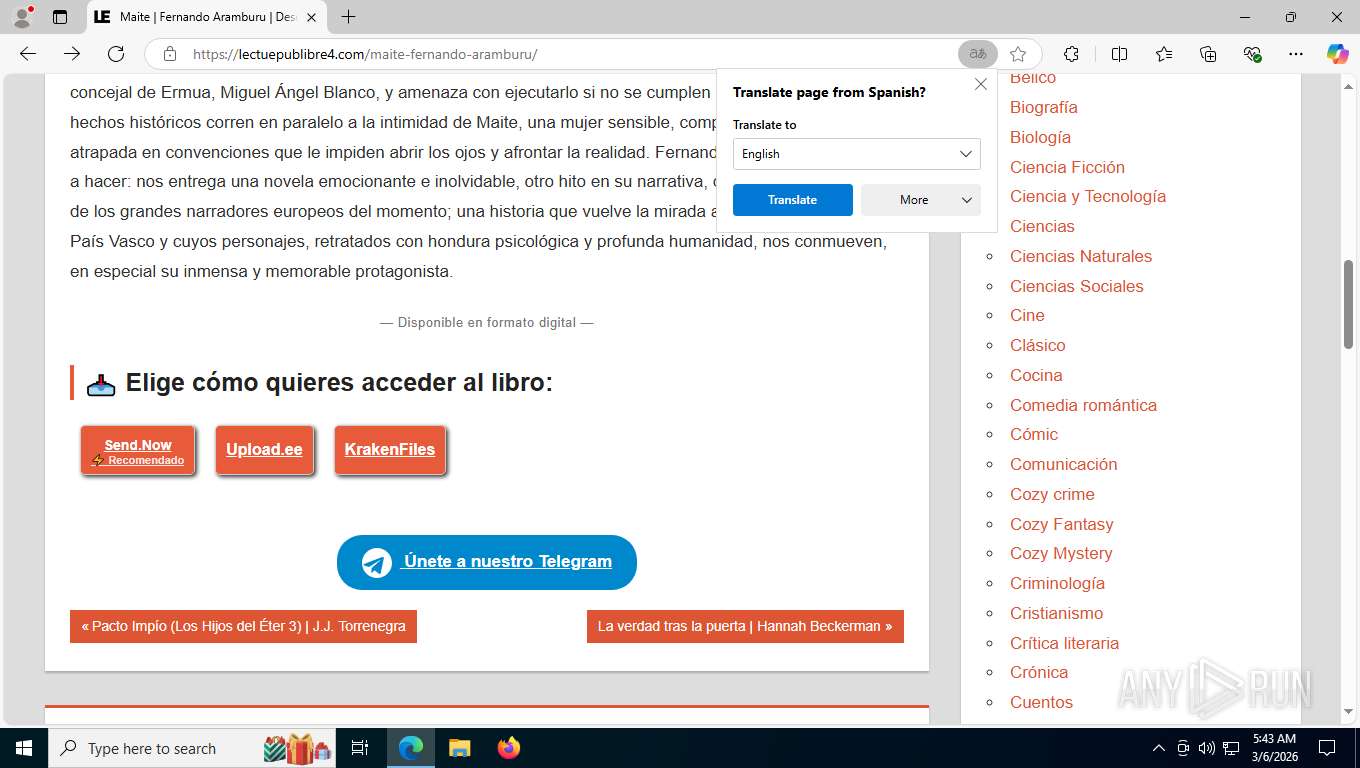Open the Windows Start menu
The image size is (1360, 768).
point(23,748)
